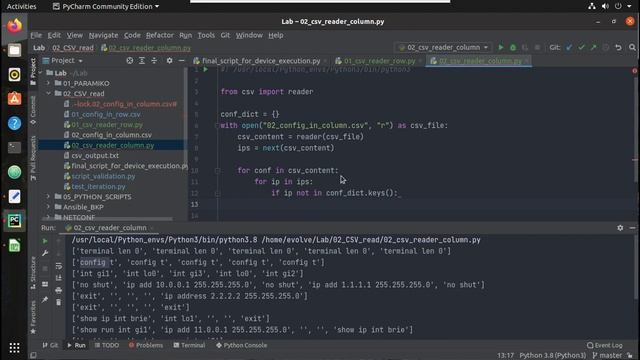Collapse all in Project panel toolbar

[154, 60]
